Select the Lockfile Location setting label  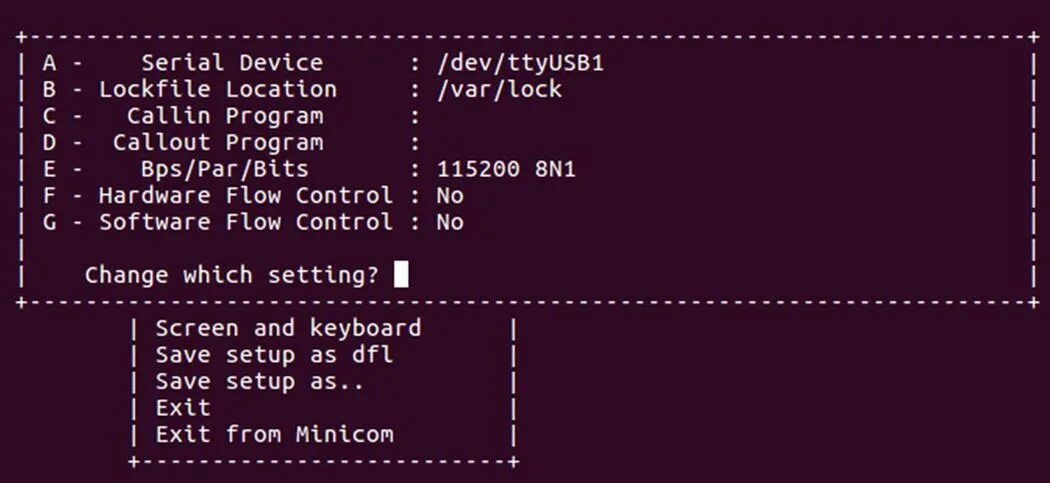[217, 89]
